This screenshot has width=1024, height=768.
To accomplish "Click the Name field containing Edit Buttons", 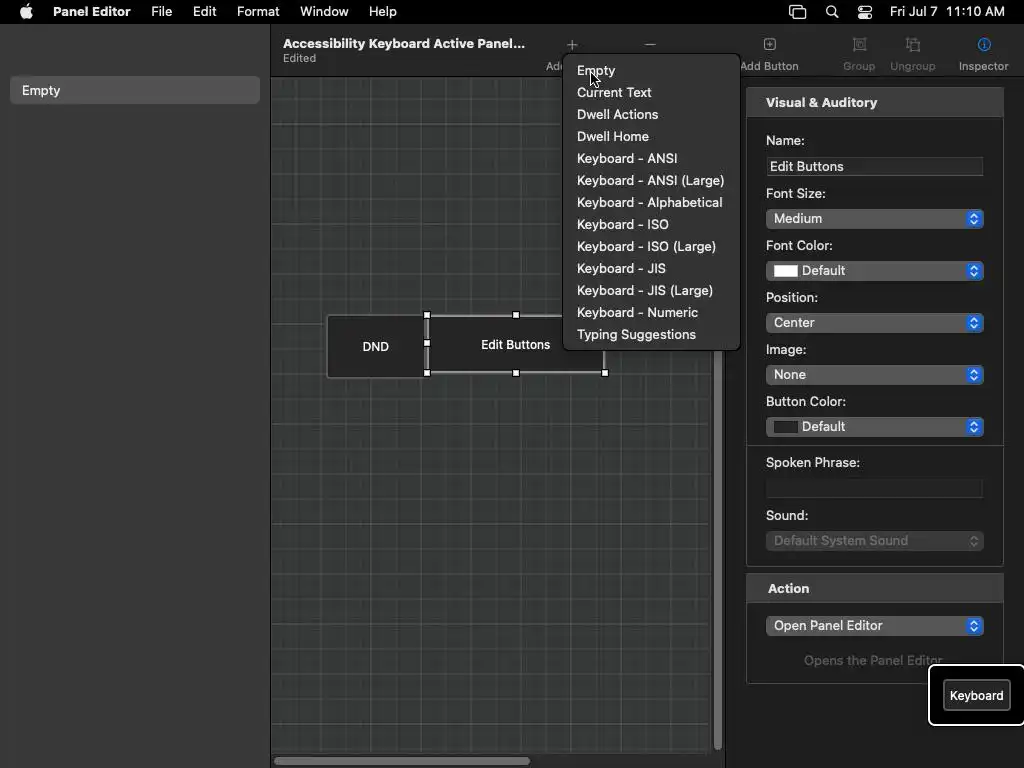I will (x=874, y=167).
